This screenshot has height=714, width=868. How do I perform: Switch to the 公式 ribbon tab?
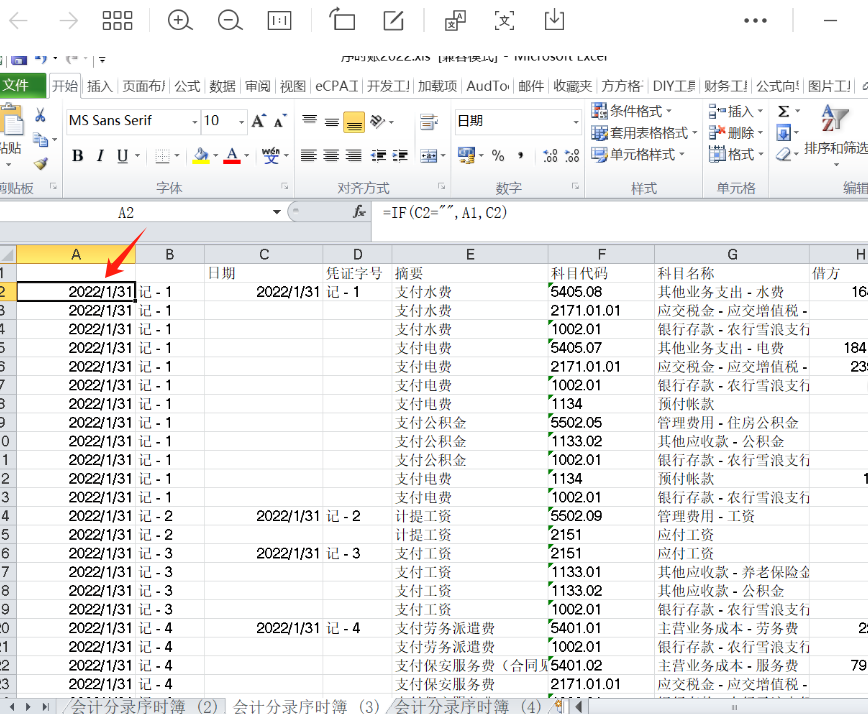187,86
